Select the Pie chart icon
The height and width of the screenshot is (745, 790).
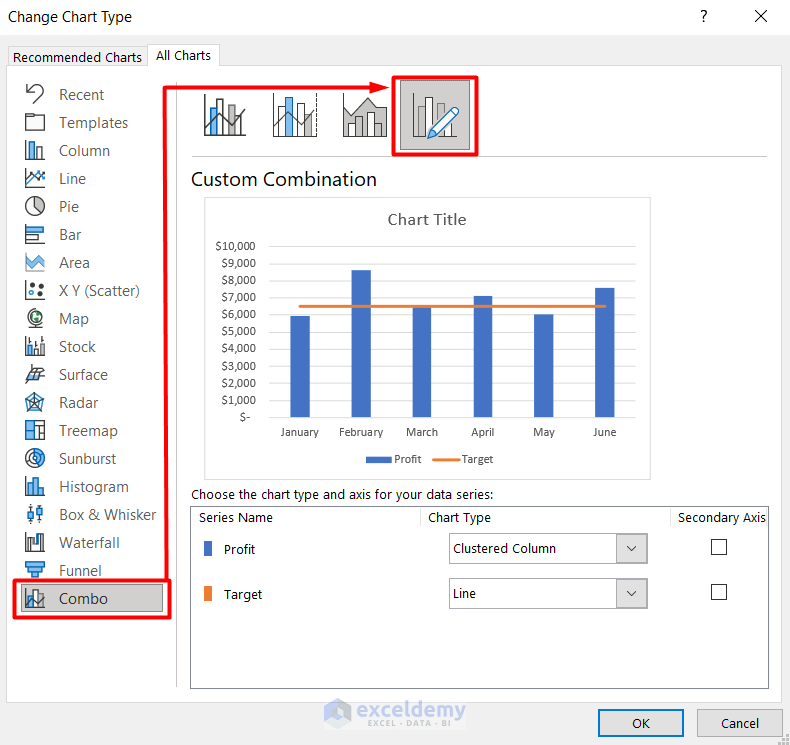point(35,207)
